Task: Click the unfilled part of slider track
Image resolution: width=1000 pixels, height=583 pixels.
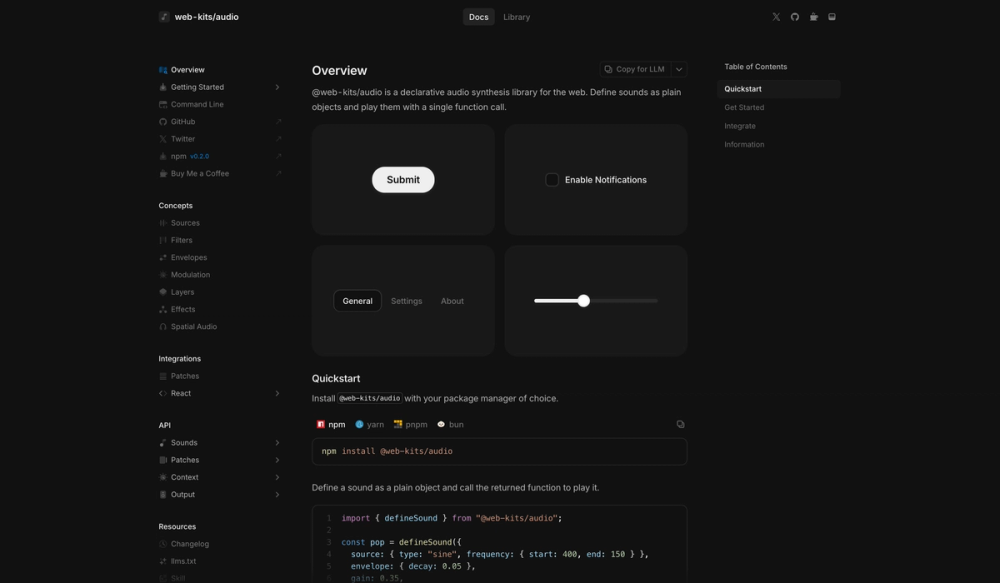Action: pos(624,301)
